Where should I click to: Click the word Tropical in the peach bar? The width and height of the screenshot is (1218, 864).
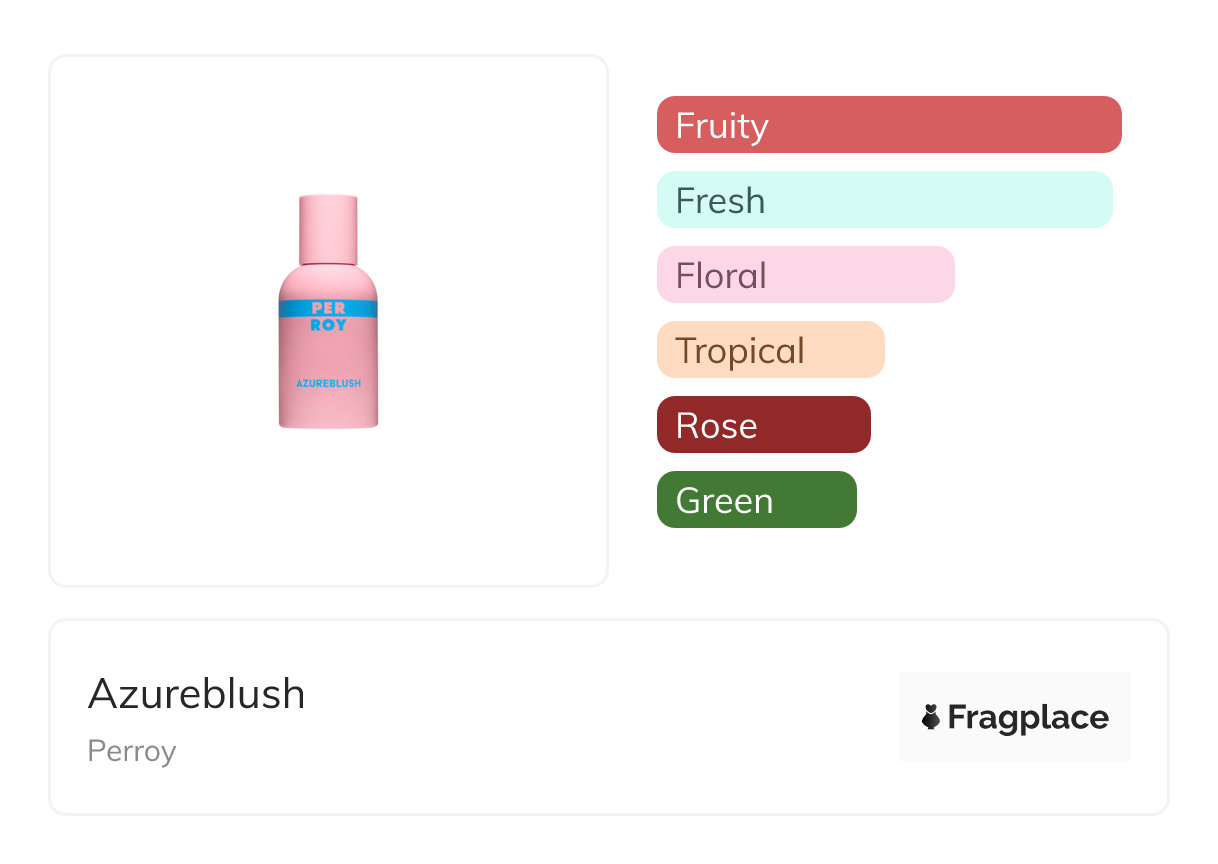(x=740, y=351)
